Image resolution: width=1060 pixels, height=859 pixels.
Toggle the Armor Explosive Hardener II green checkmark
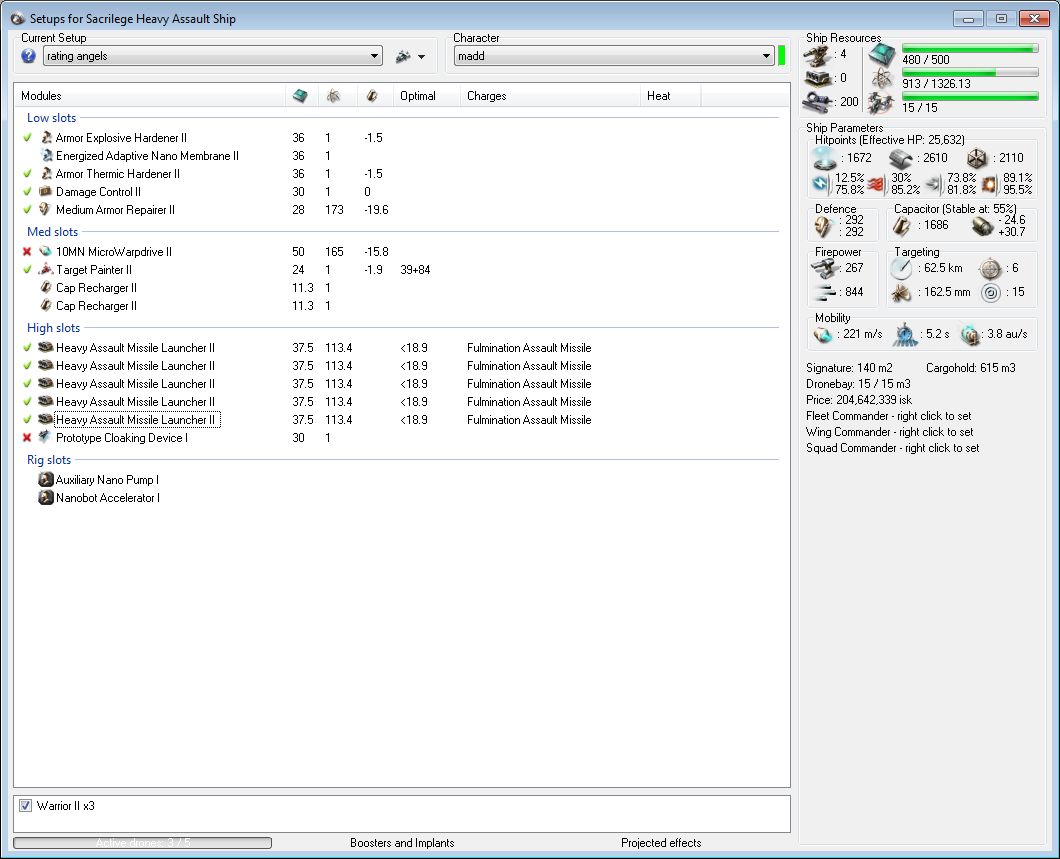27,138
